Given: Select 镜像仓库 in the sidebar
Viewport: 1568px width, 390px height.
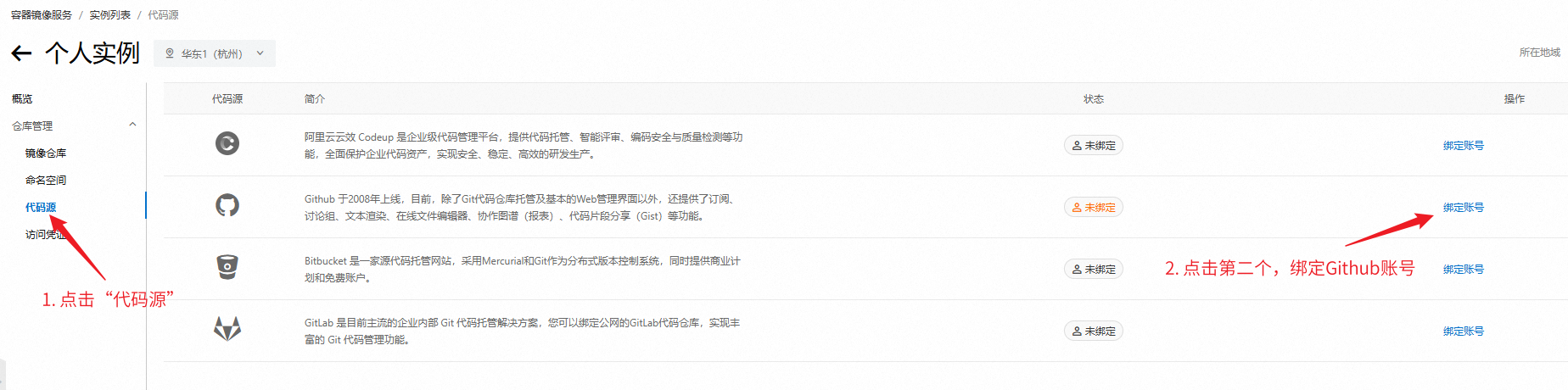Looking at the screenshot, I should point(46,153).
